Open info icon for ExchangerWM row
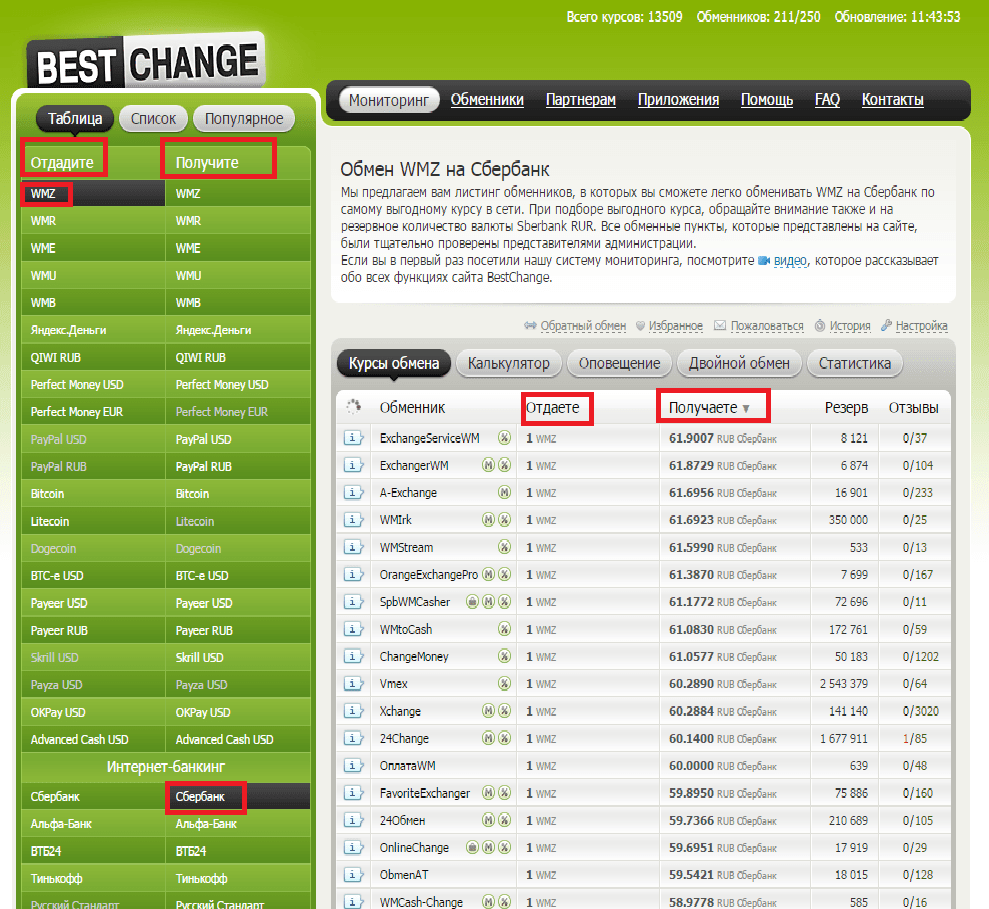The height and width of the screenshot is (909, 989). 353,465
